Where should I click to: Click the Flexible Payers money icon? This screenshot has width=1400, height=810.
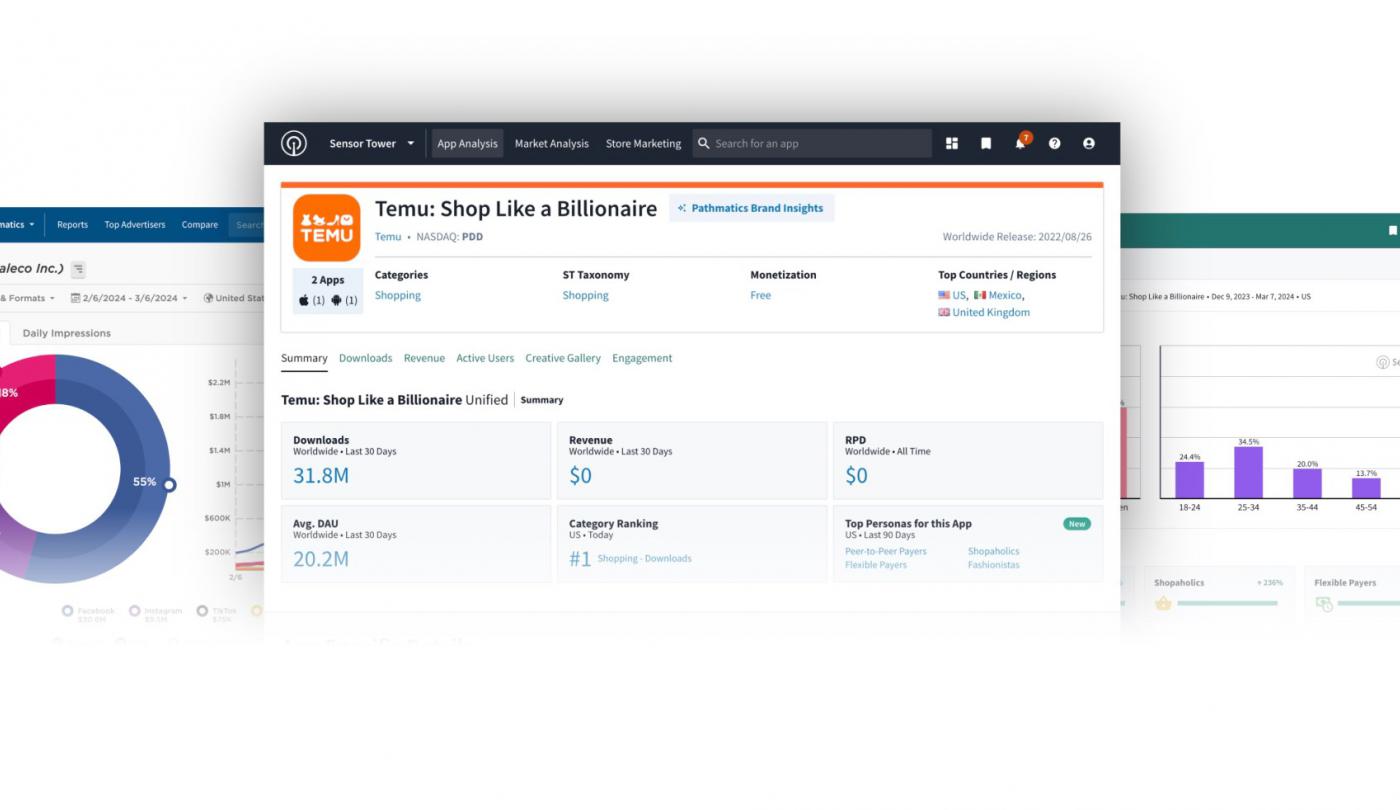pyautogui.click(x=1323, y=603)
